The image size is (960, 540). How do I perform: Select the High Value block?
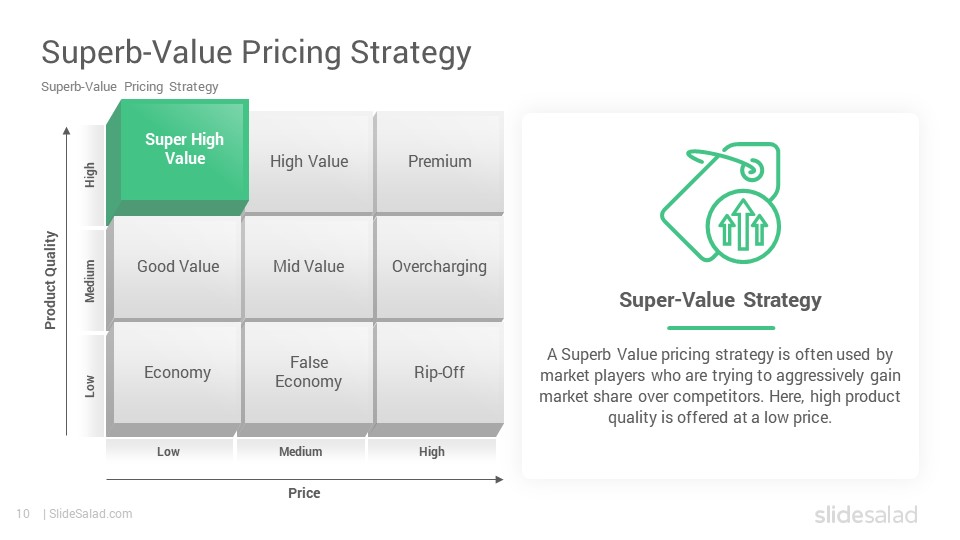[309, 162]
